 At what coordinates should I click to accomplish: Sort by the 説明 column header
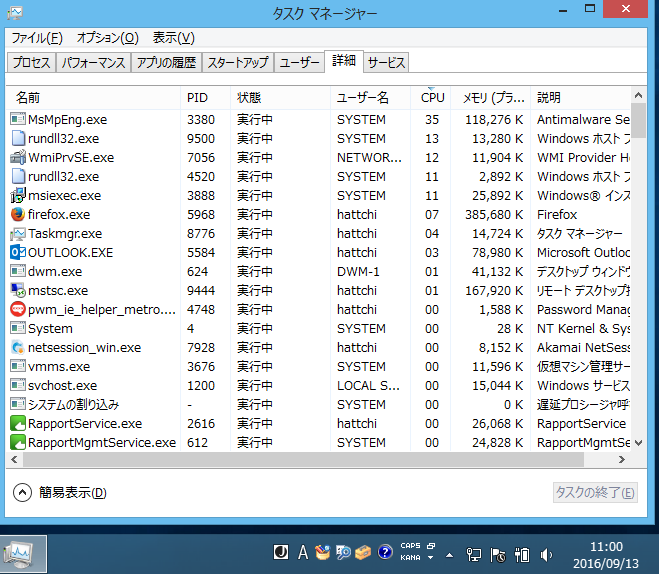tap(581, 97)
